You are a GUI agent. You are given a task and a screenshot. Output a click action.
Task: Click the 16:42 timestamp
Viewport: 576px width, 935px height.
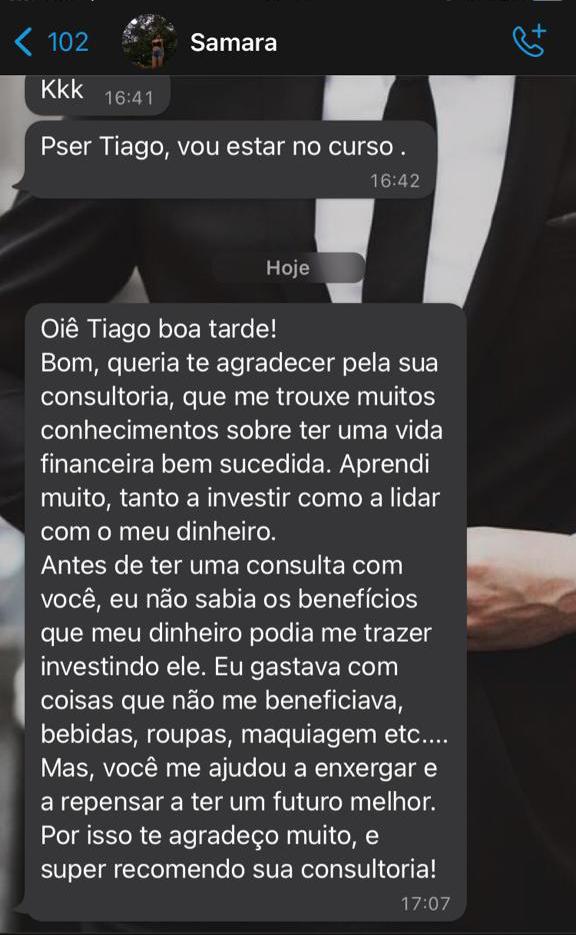point(395,181)
